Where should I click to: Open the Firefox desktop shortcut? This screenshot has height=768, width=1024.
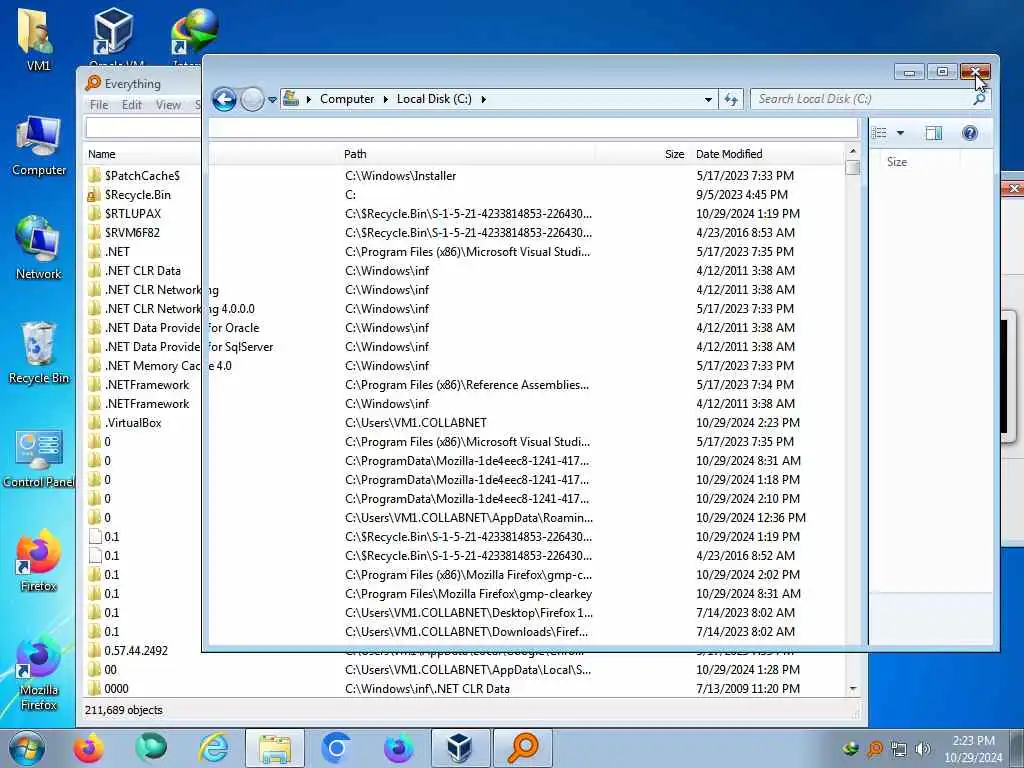point(38,560)
